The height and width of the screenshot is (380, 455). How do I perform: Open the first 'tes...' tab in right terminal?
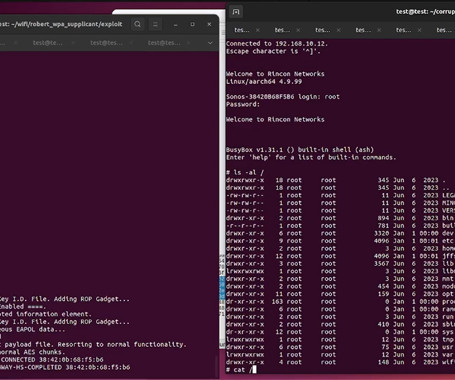242,30
